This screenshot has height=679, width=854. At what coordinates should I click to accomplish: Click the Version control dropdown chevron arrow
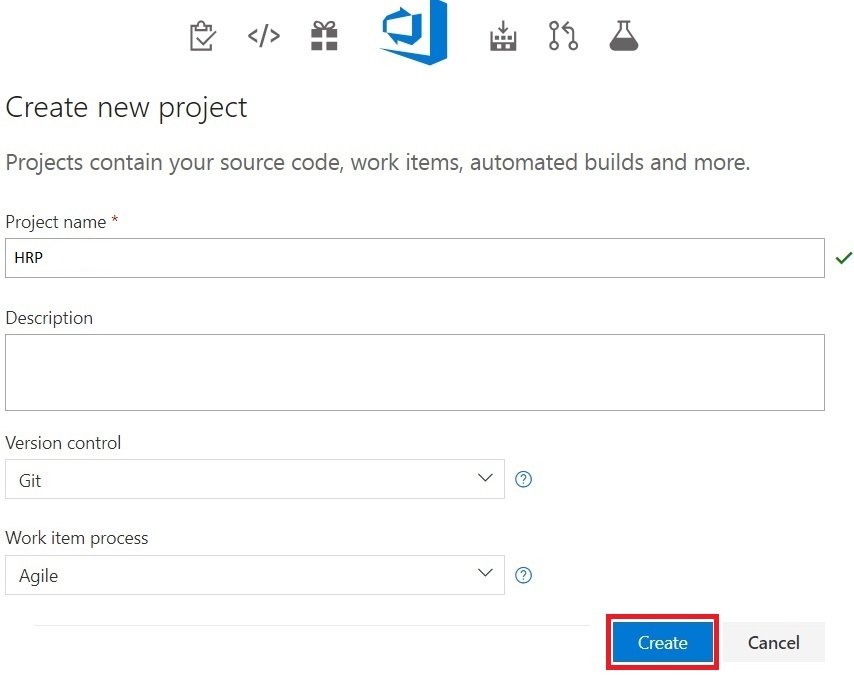coord(485,478)
